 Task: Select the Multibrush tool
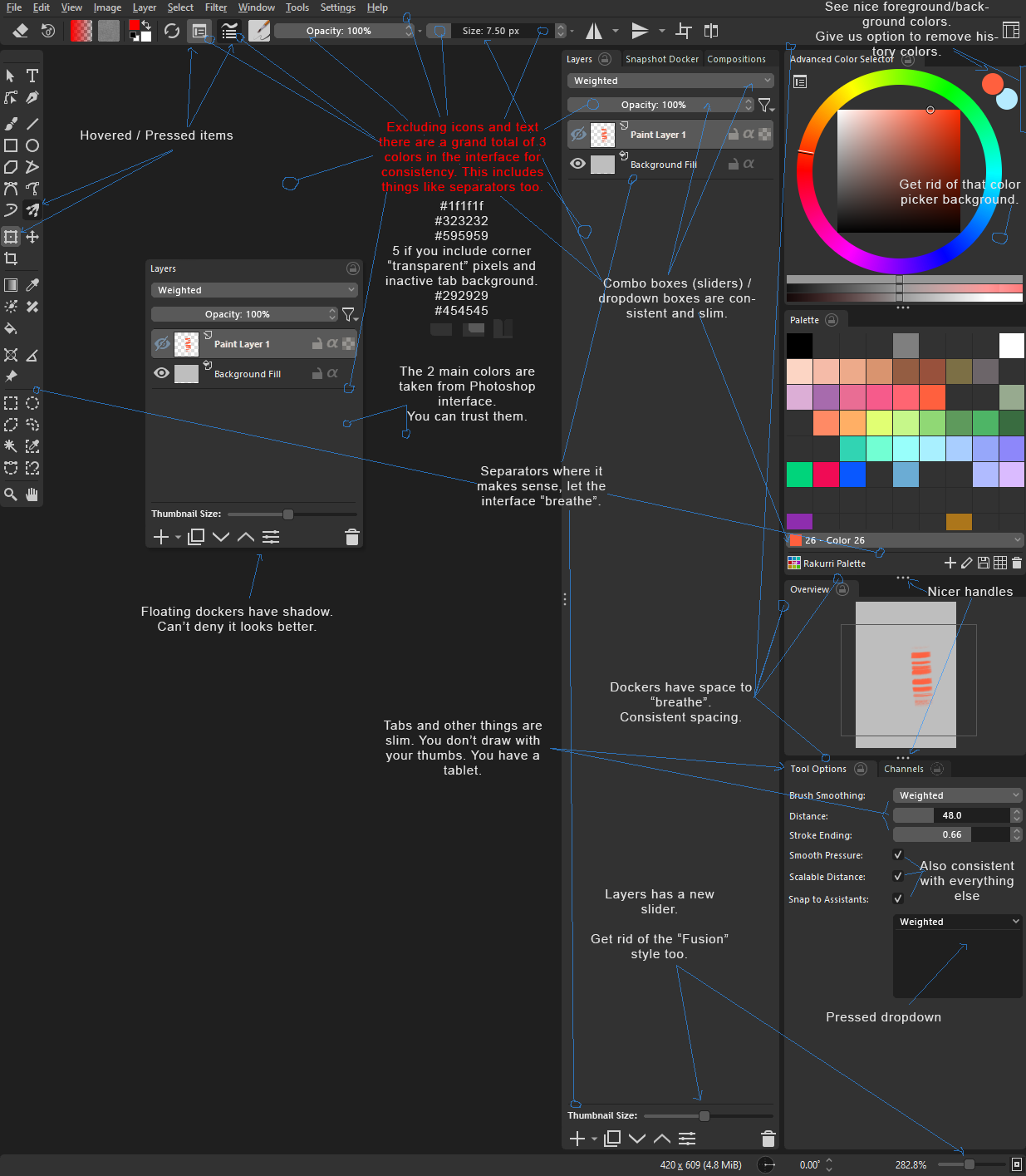click(x=32, y=210)
